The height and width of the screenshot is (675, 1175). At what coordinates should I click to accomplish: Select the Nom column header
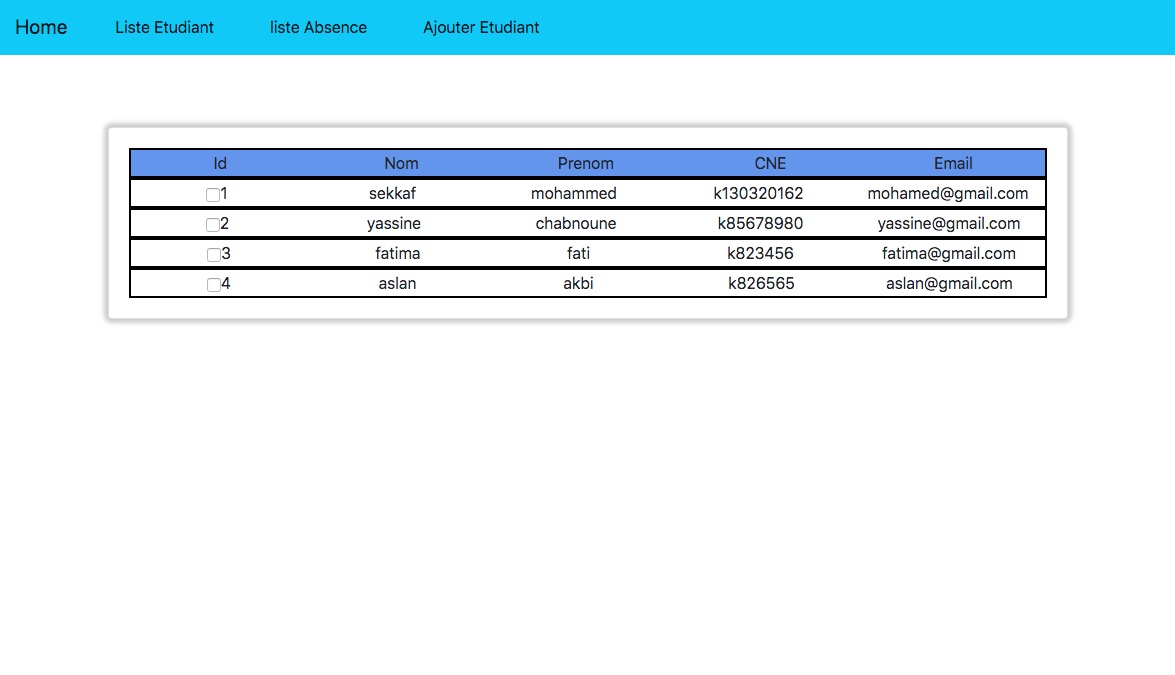[x=401, y=163]
